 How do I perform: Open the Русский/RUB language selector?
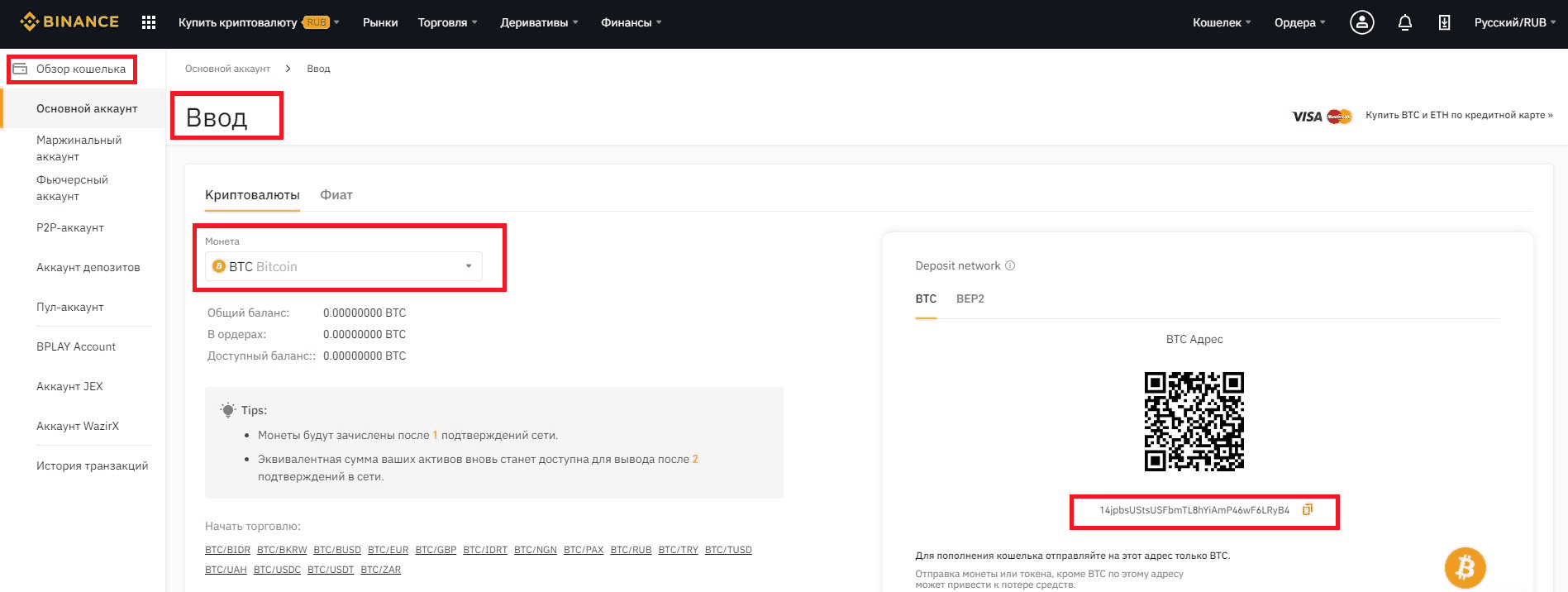1515,22
